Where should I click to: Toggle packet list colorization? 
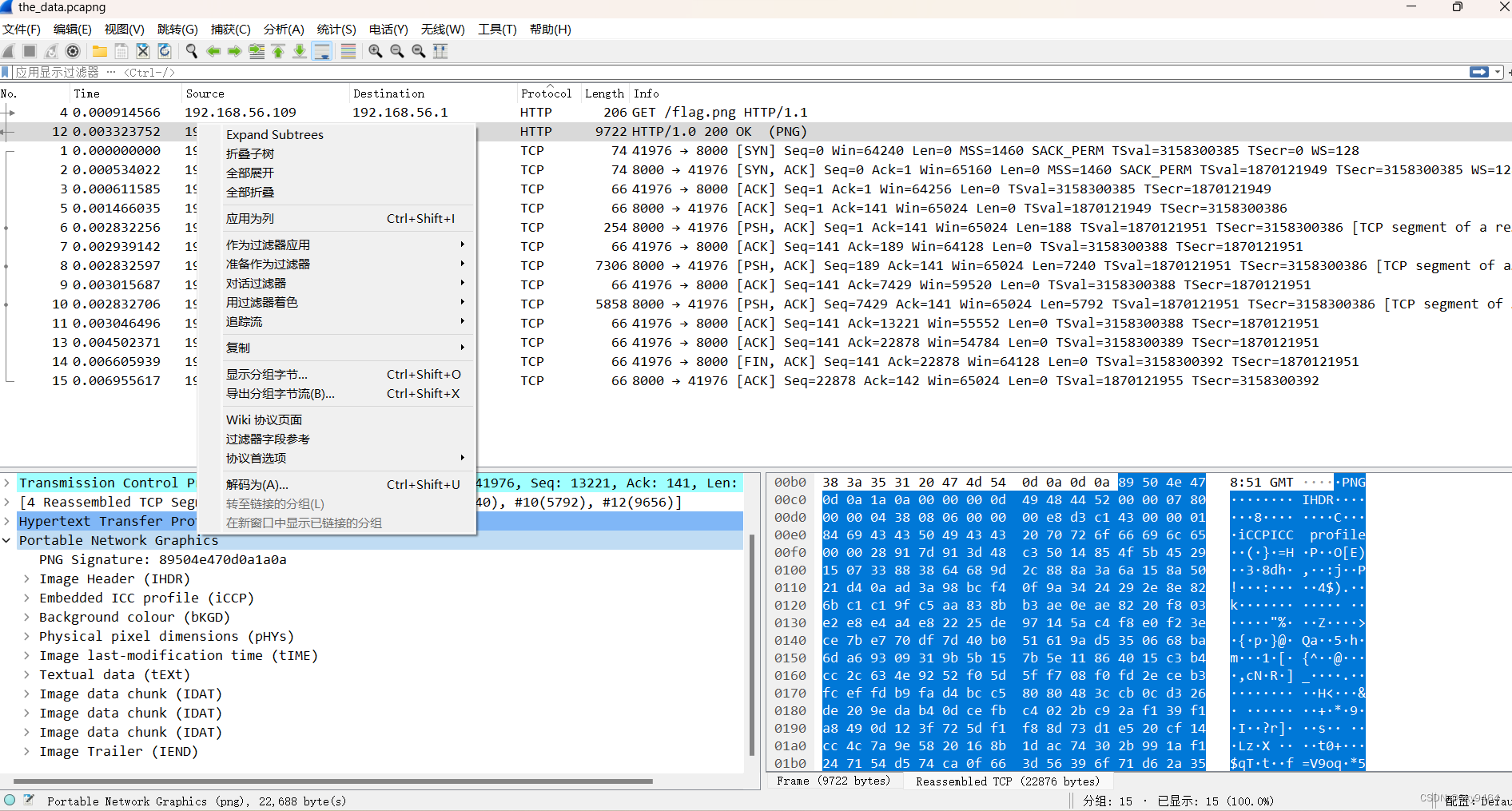tap(348, 51)
